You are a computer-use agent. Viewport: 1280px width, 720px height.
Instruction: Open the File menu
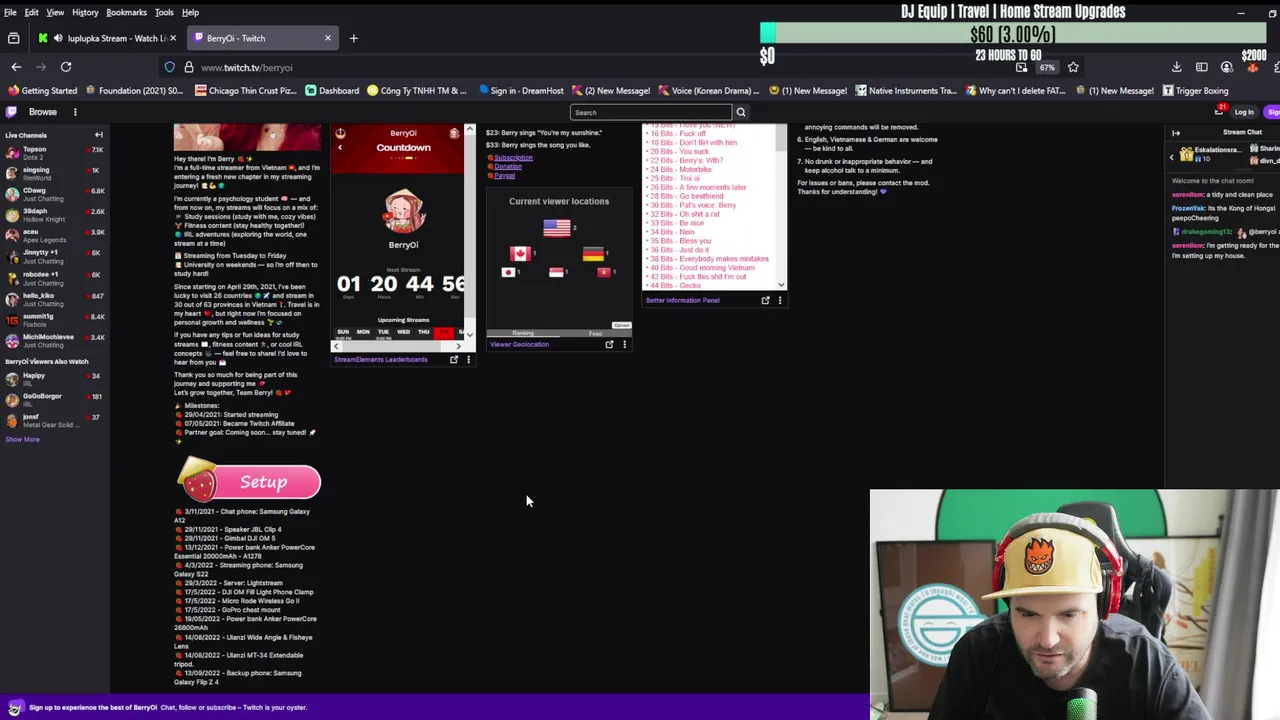[10, 12]
